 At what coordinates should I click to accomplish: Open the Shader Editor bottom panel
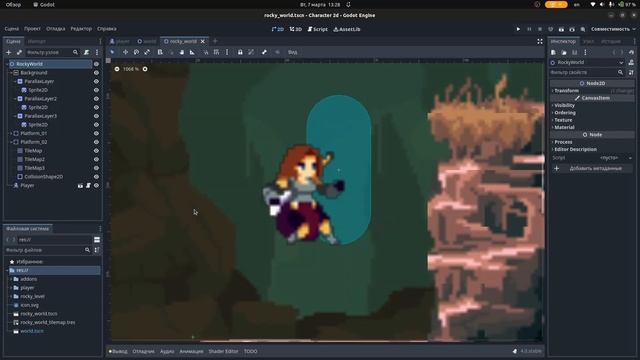click(x=223, y=351)
